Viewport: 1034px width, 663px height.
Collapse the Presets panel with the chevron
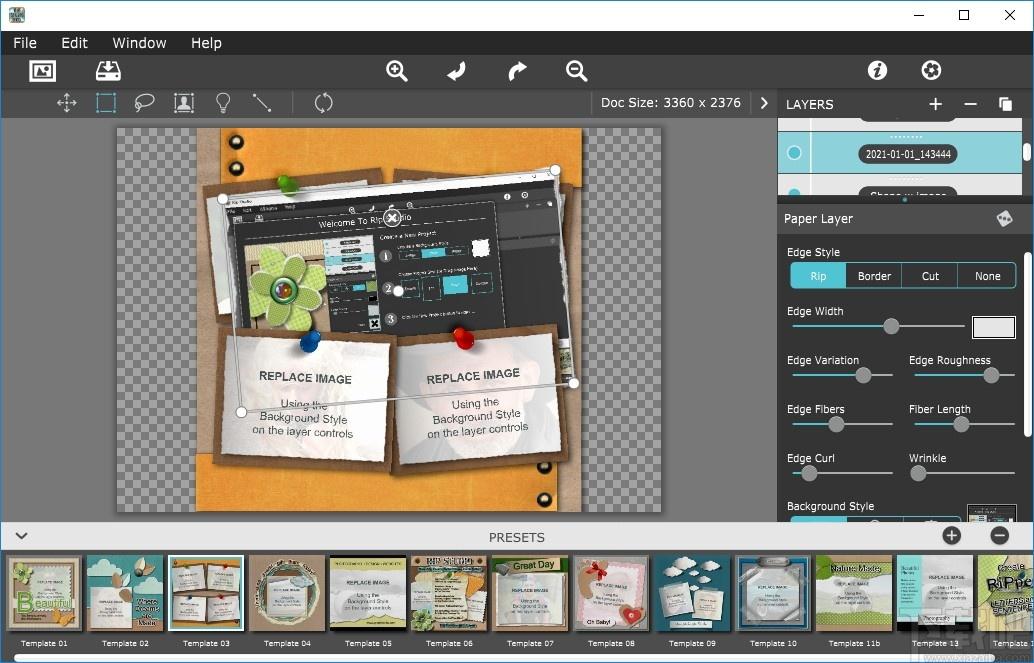pos(21,536)
